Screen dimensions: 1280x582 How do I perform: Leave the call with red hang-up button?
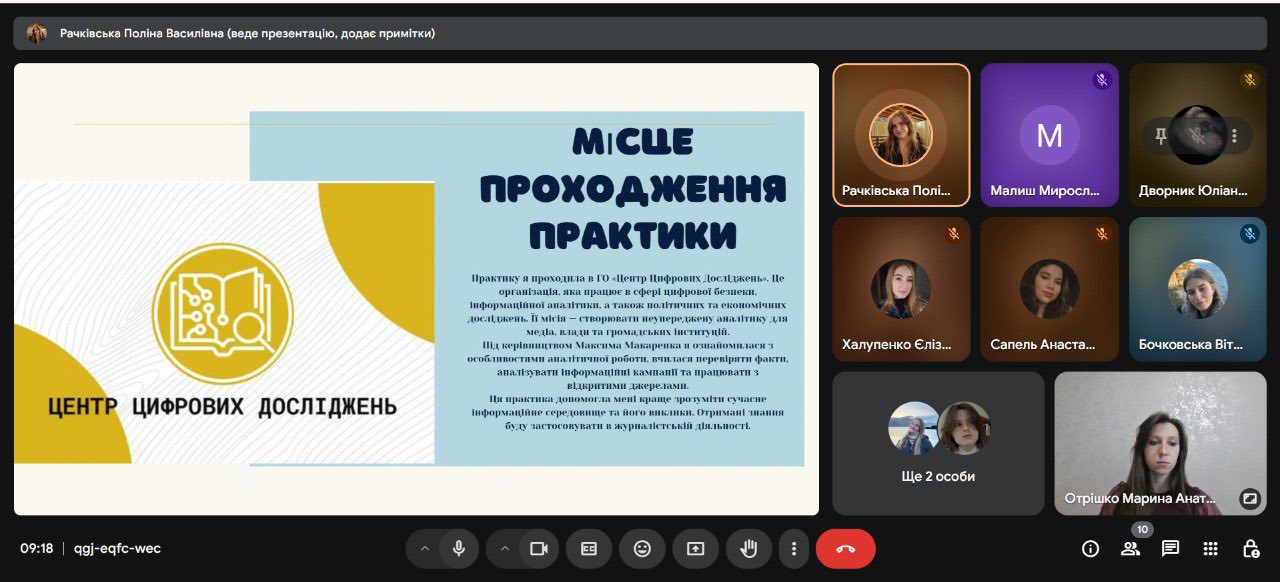coord(846,548)
